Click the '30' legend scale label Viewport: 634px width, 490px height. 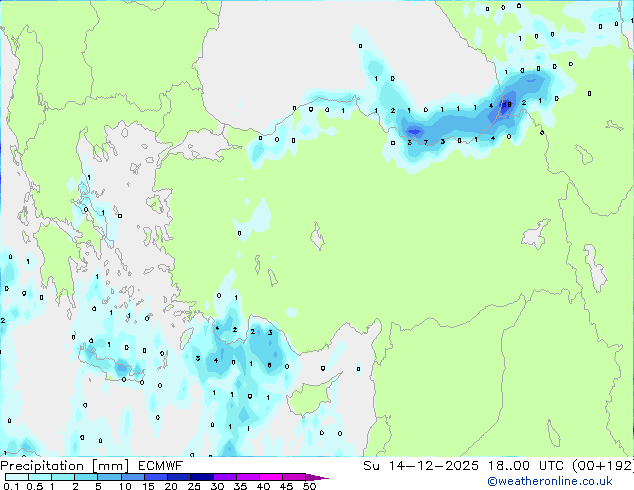pyautogui.click(x=217, y=486)
